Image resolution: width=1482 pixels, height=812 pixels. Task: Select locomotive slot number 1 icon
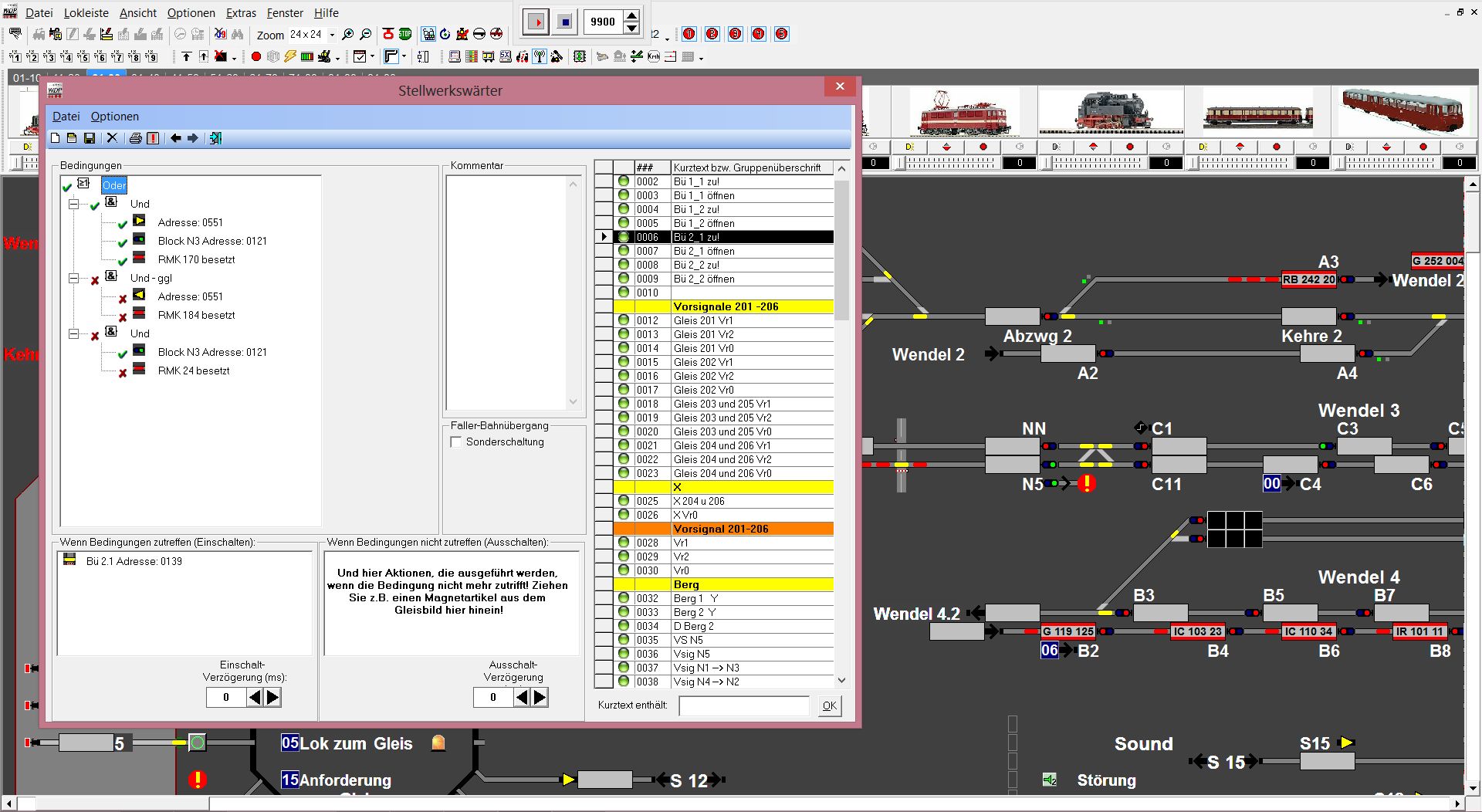[x=15, y=56]
